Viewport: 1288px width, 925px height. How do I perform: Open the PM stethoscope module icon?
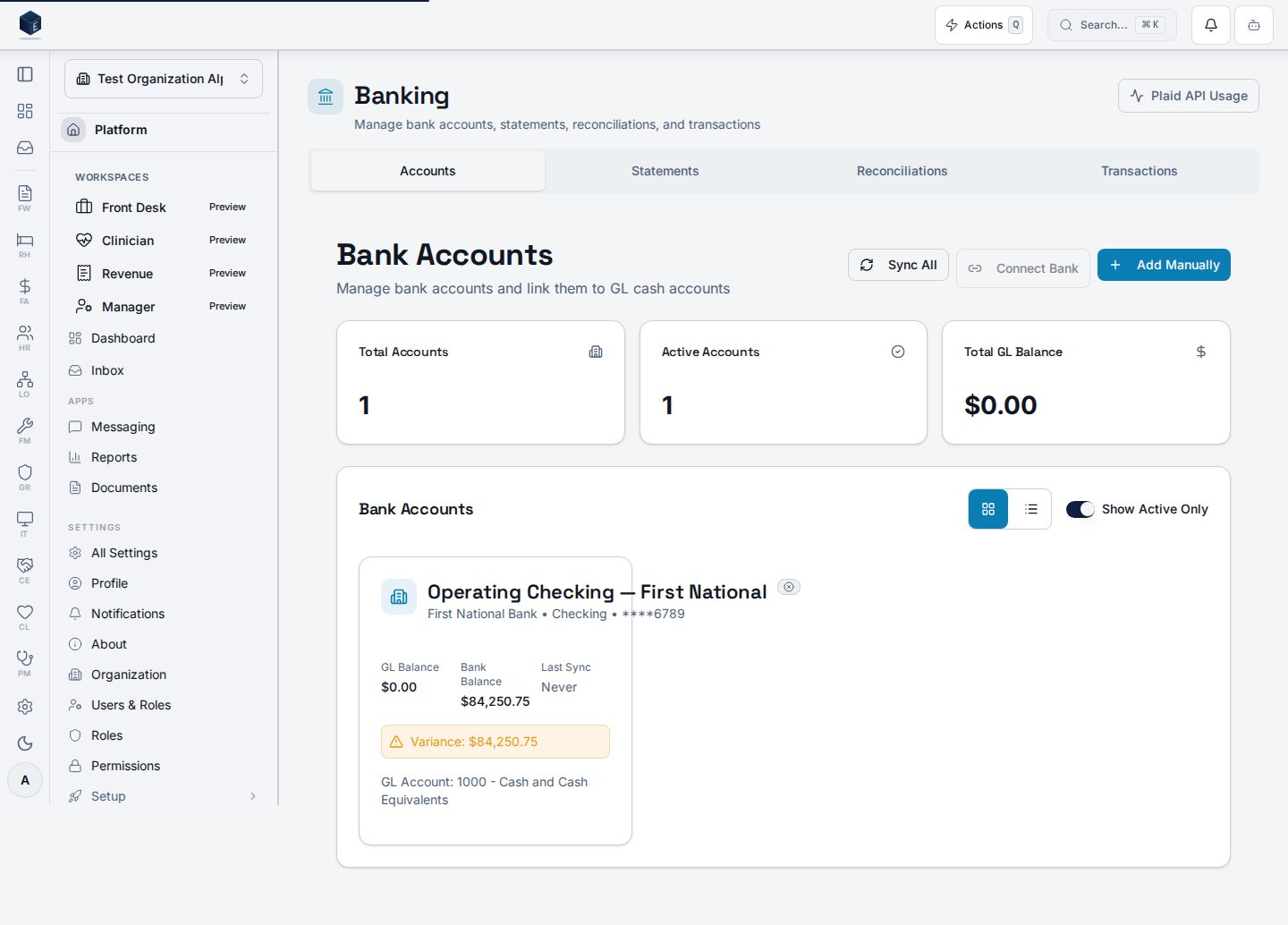coord(25,663)
